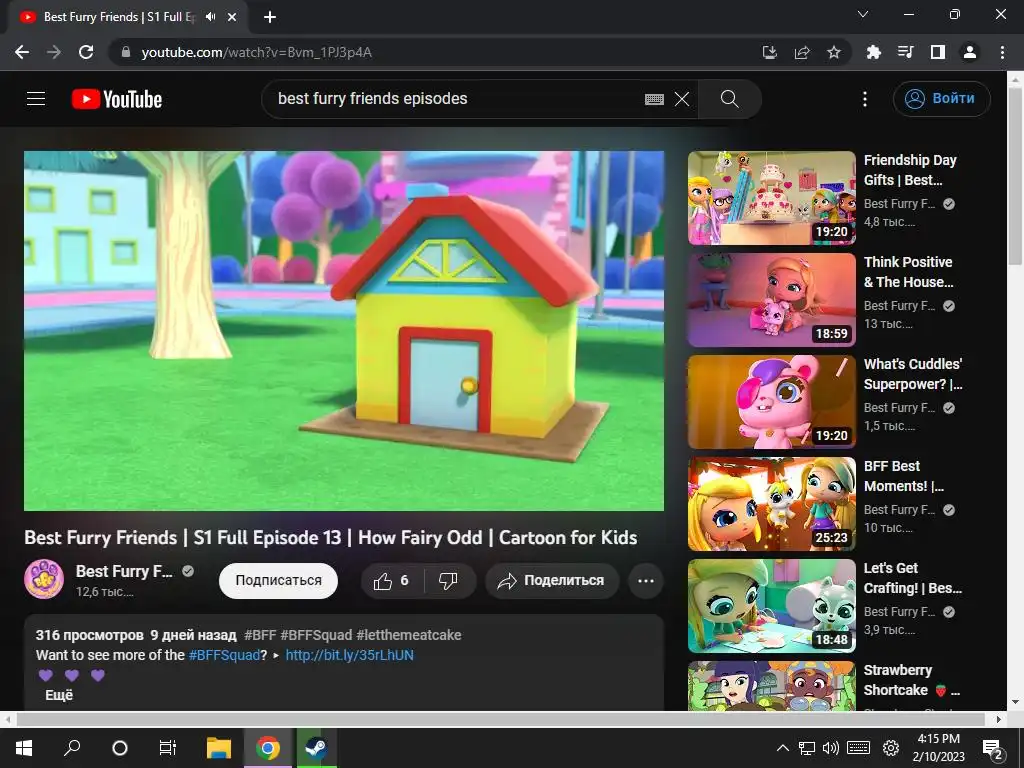Click the Поделиться share button
Image resolution: width=1024 pixels, height=768 pixels.
(x=552, y=581)
